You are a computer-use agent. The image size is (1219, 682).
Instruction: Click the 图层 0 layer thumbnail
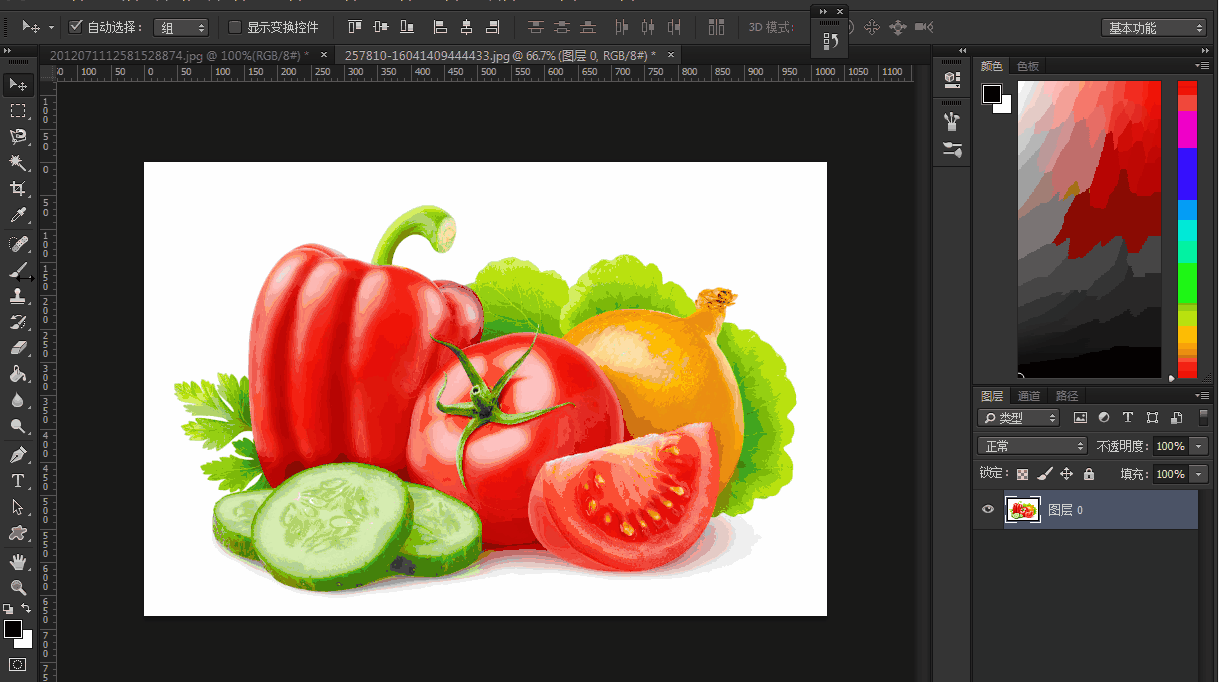click(x=1022, y=510)
